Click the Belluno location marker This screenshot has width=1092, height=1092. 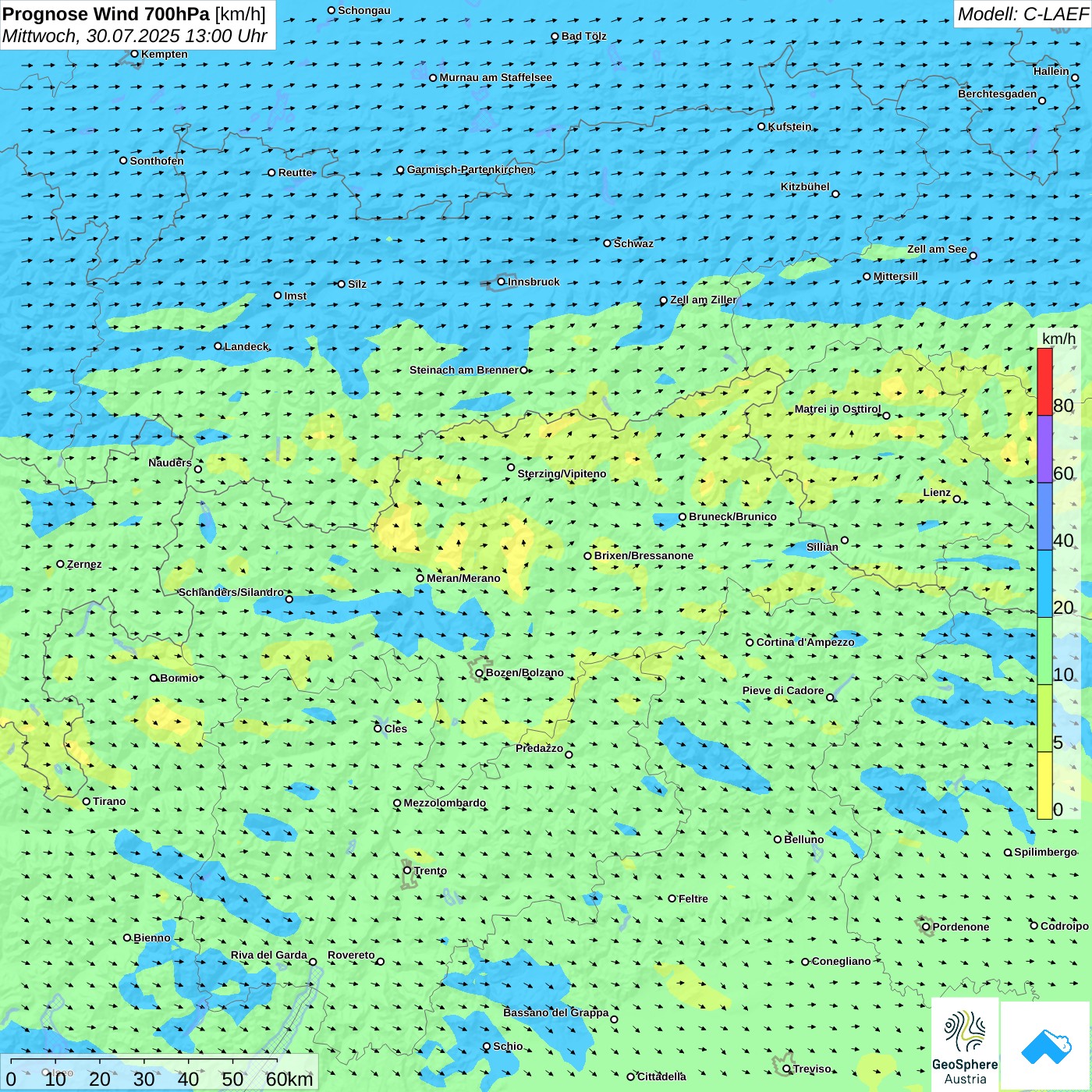[778, 839]
